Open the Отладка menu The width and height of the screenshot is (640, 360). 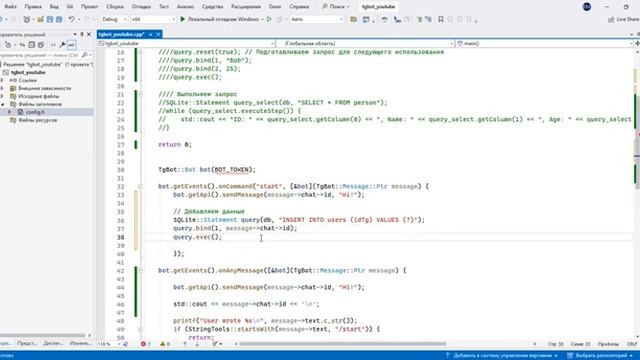141,7
